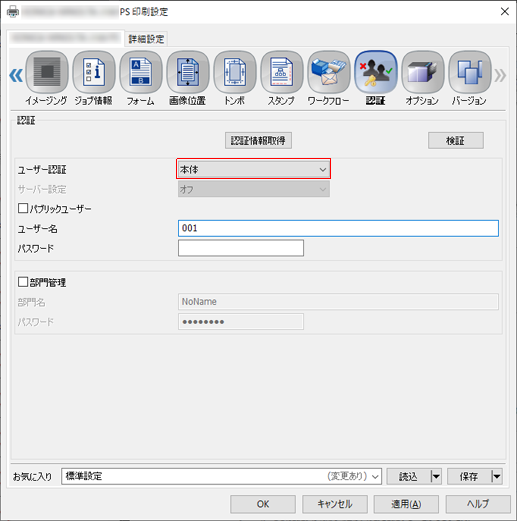This screenshot has height=521, width=517.
Task: Toggle the パブリックユーザー checkbox
Action: [x=23, y=208]
